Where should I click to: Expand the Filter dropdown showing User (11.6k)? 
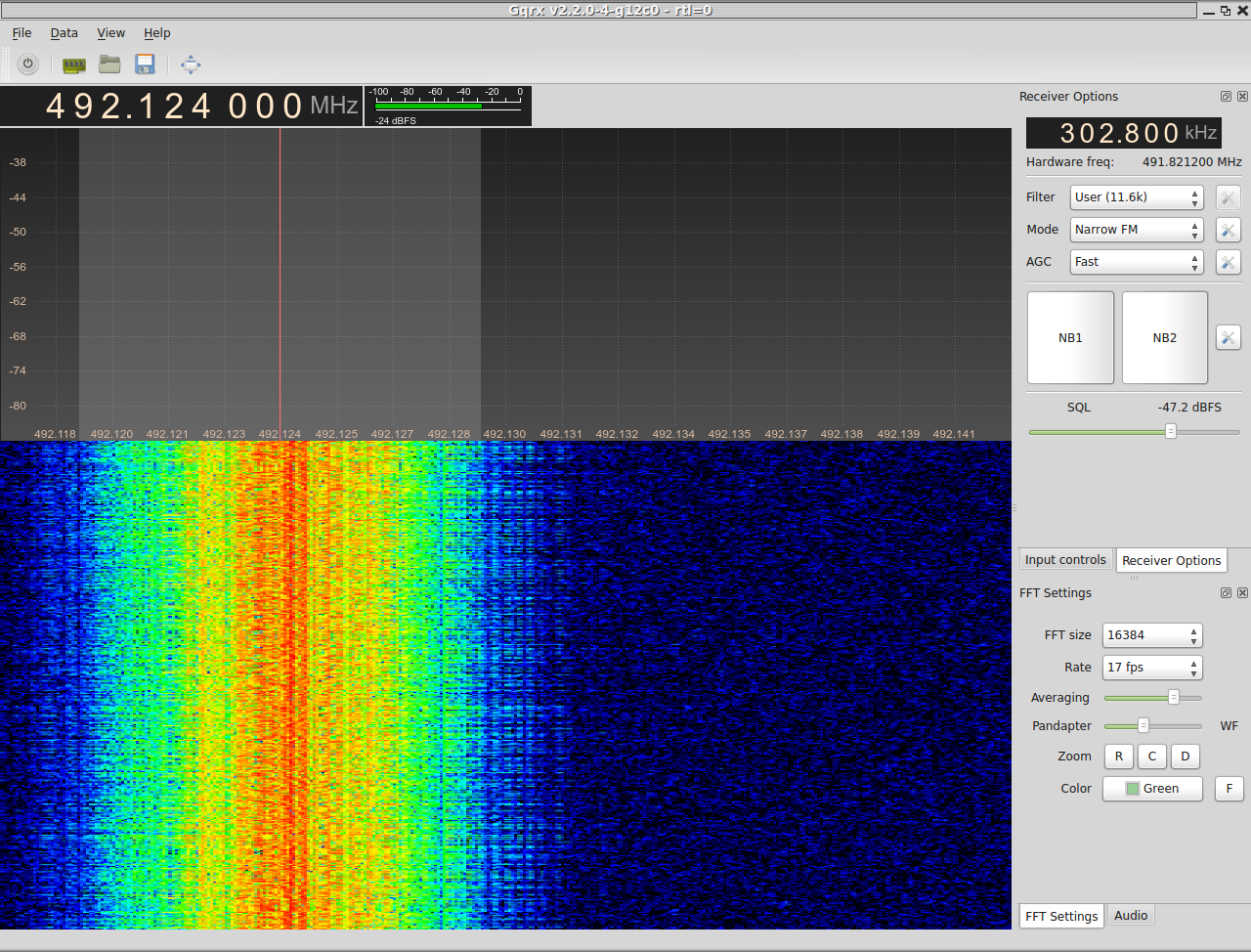[1136, 197]
